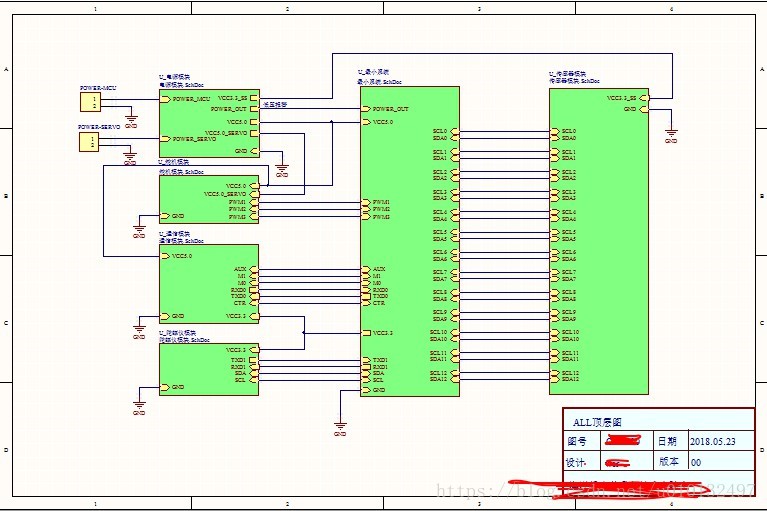This screenshot has height=511, width=767.
Task: Click ground symbol below POWER-MCU connector
Action: point(131,121)
